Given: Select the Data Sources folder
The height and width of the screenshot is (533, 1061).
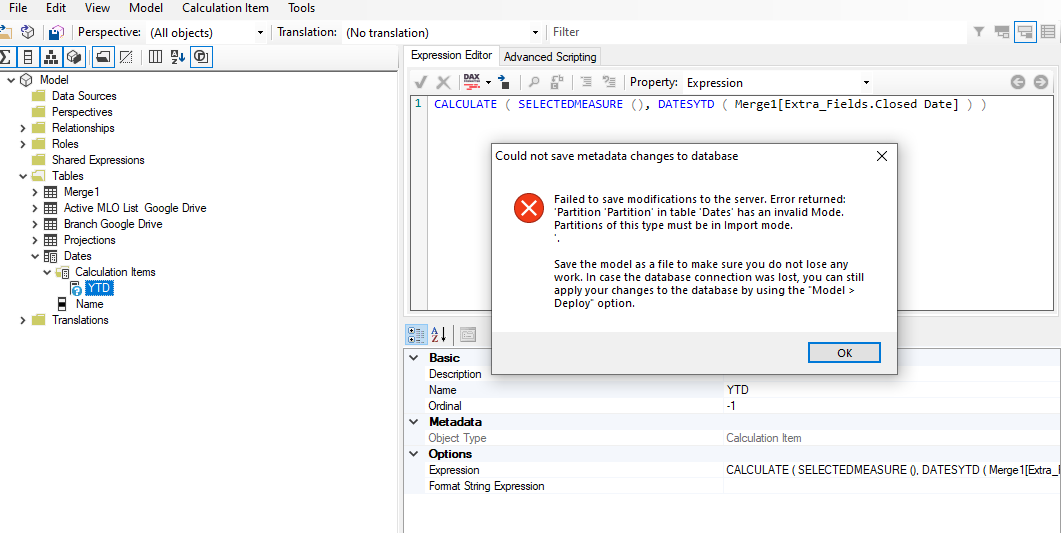Looking at the screenshot, I should click(x=84, y=96).
